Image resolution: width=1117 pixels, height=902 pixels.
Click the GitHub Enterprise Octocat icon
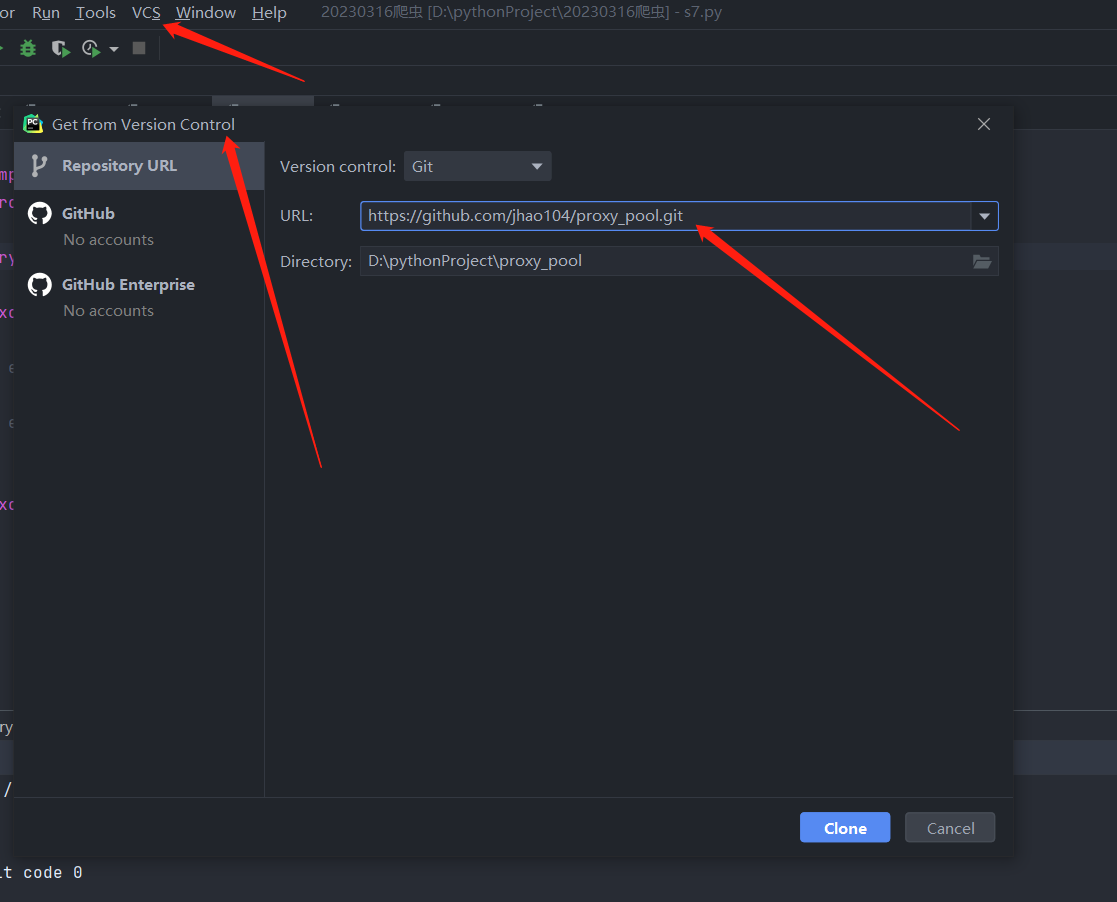(x=40, y=284)
